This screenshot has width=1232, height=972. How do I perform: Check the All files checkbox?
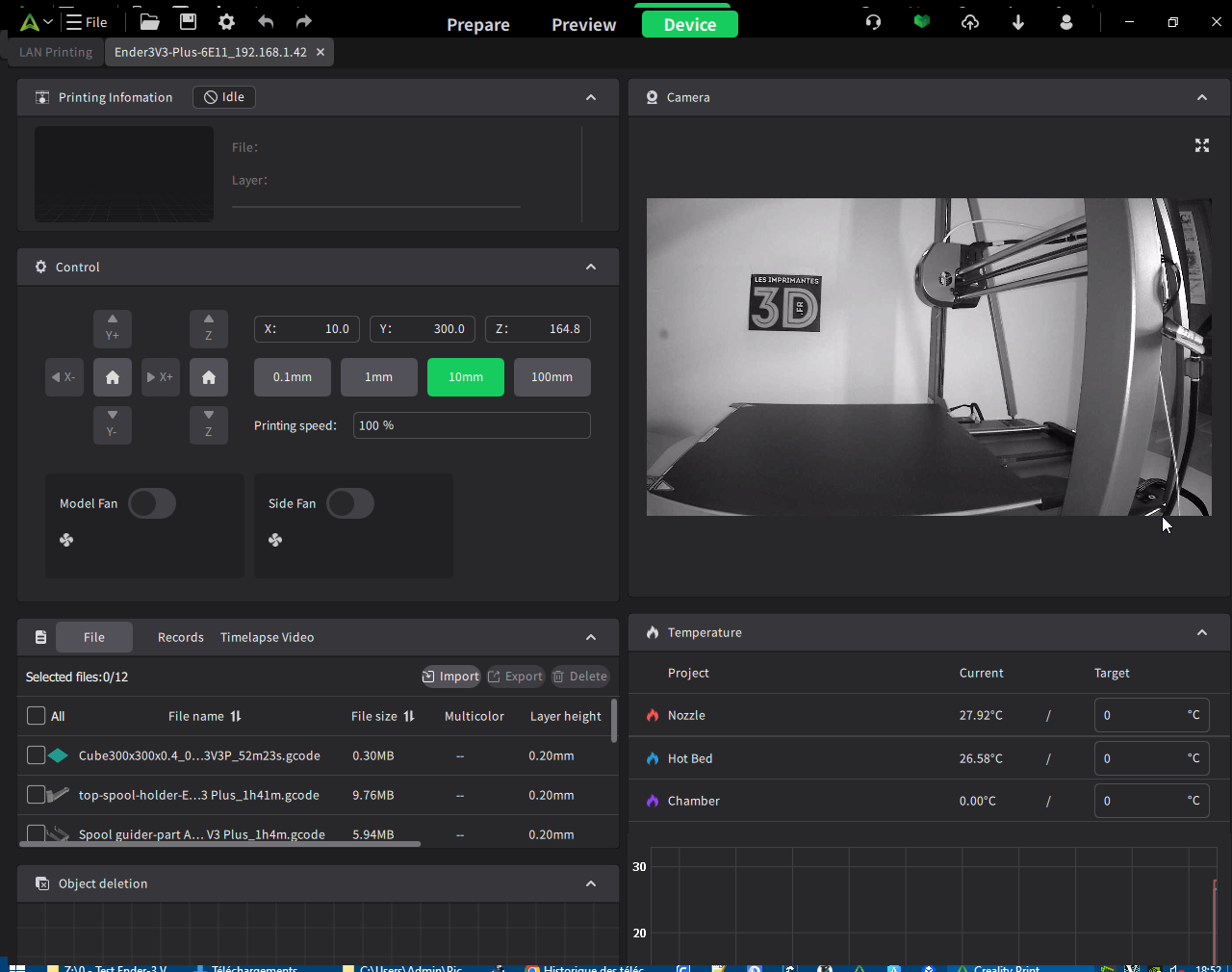coord(37,716)
